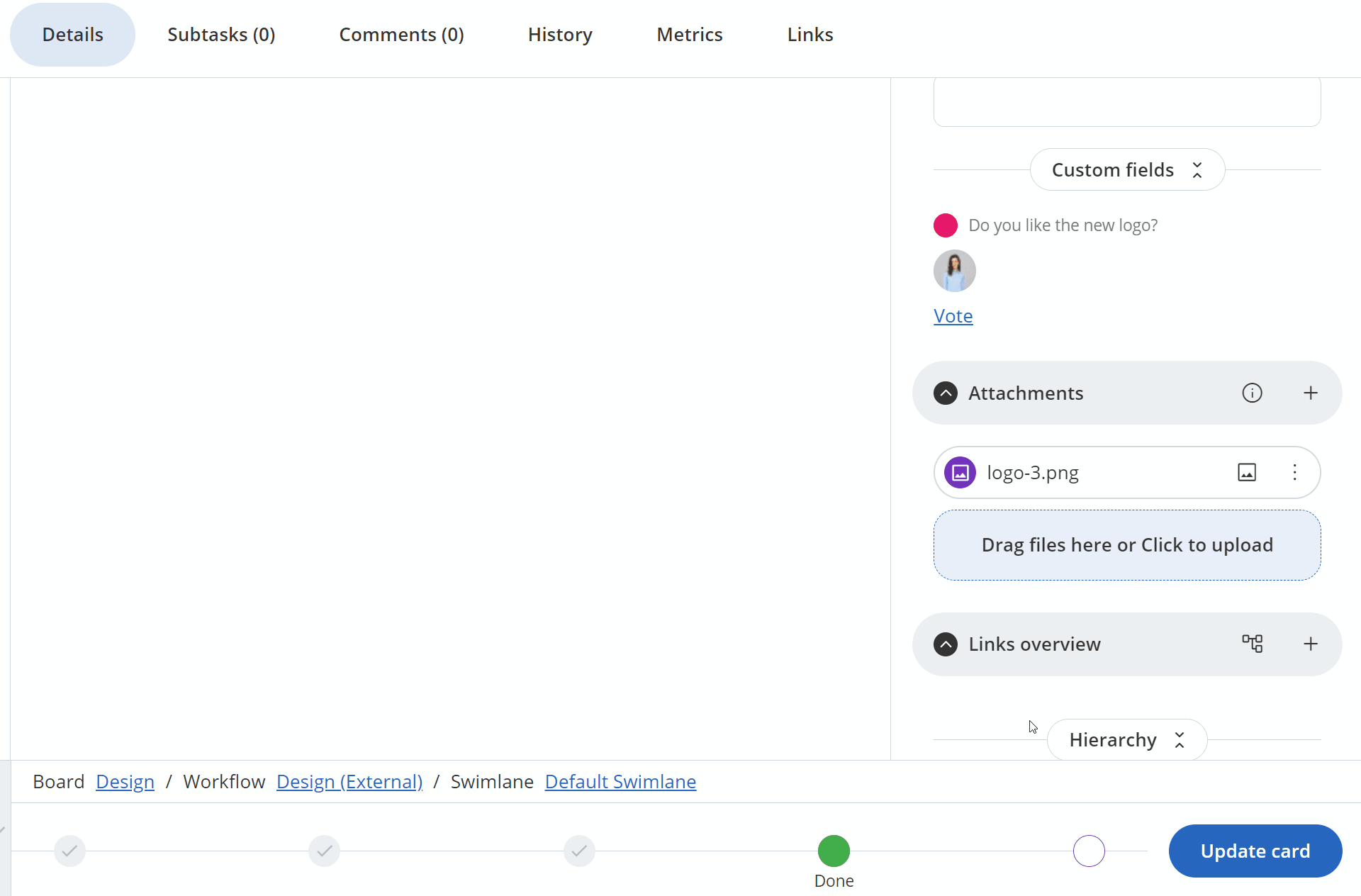1361x896 pixels.
Task: Collapse the Attachments section
Action: tap(945, 393)
